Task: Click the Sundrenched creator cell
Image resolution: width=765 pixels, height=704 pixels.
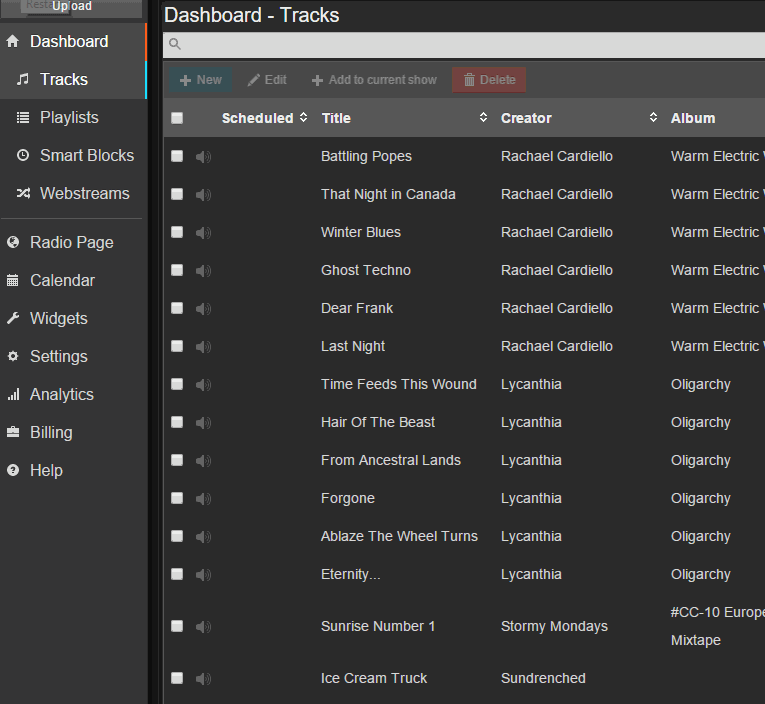Action: click(x=543, y=678)
